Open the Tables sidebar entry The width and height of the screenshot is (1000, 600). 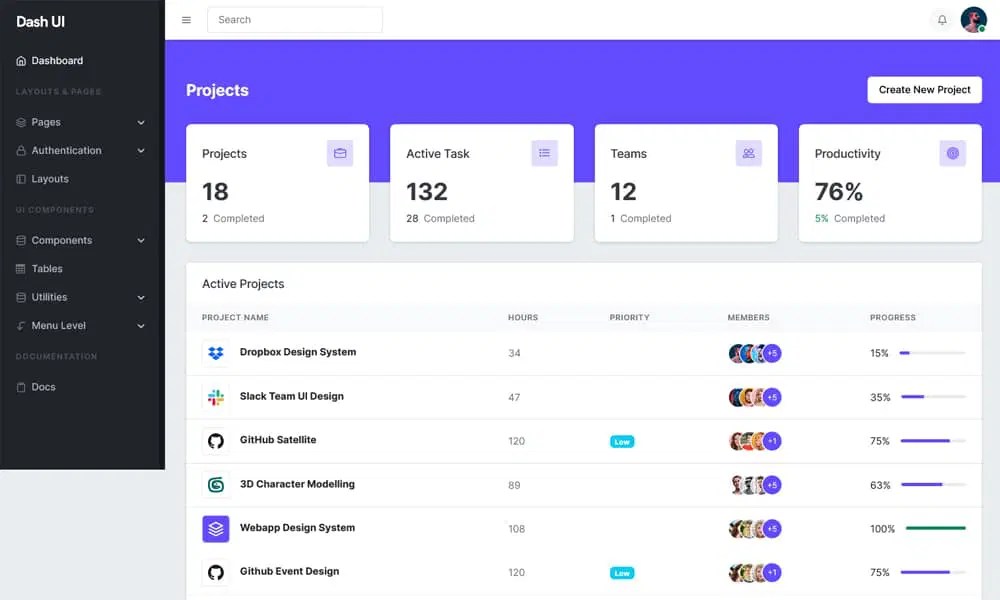[x=44, y=268]
